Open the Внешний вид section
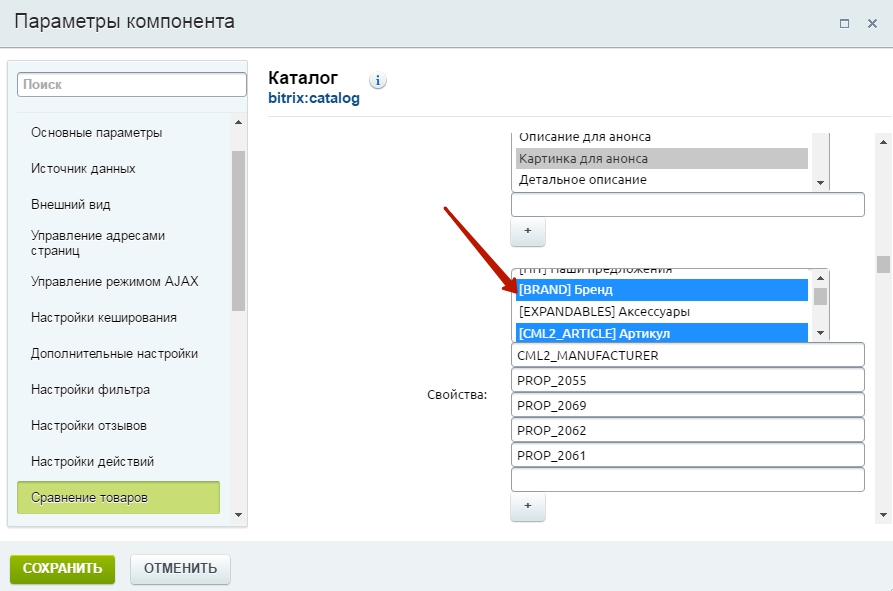The height and width of the screenshot is (591, 893). click(x=71, y=204)
